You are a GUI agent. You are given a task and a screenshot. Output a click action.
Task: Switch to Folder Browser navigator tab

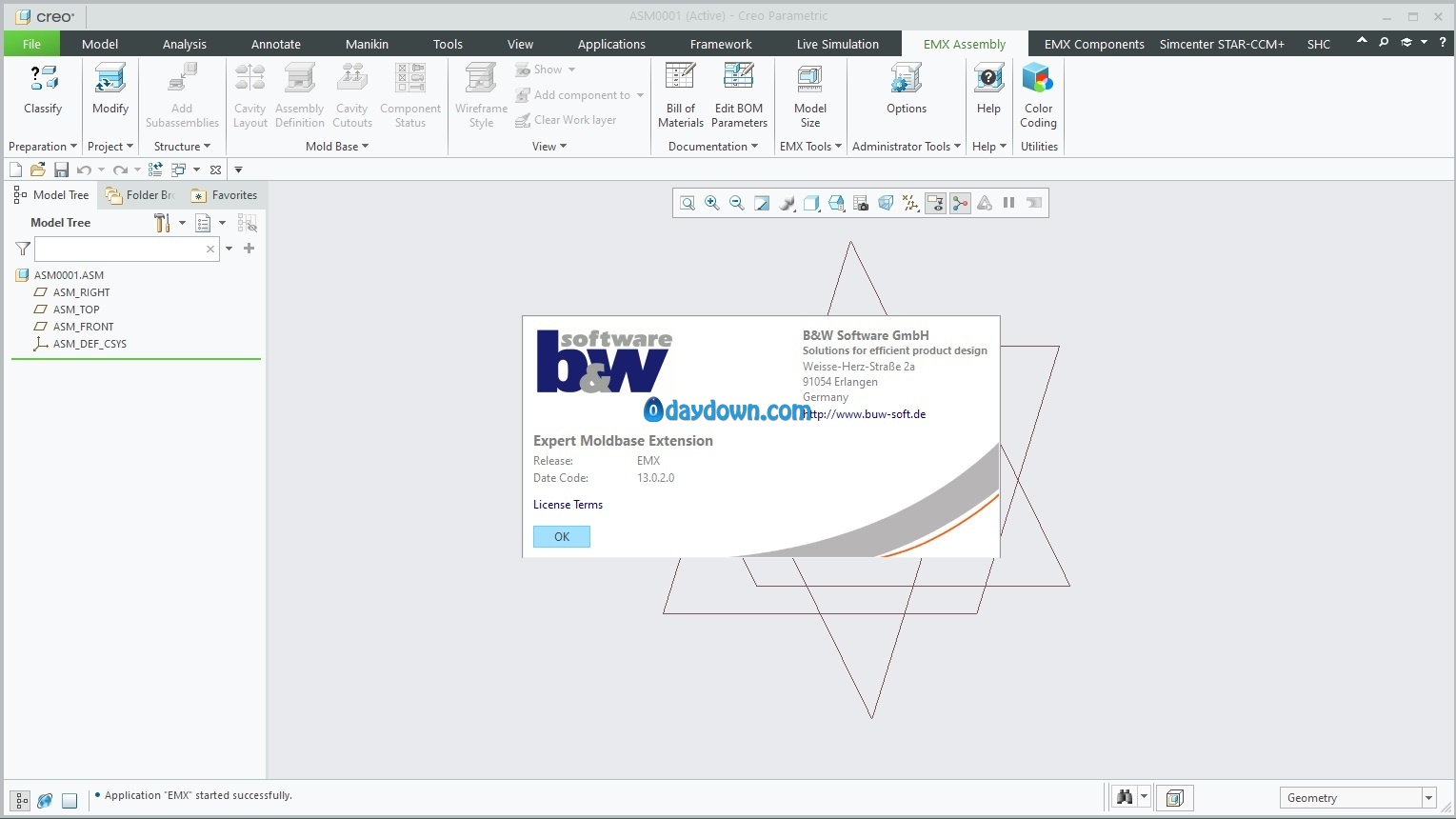pos(140,195)
